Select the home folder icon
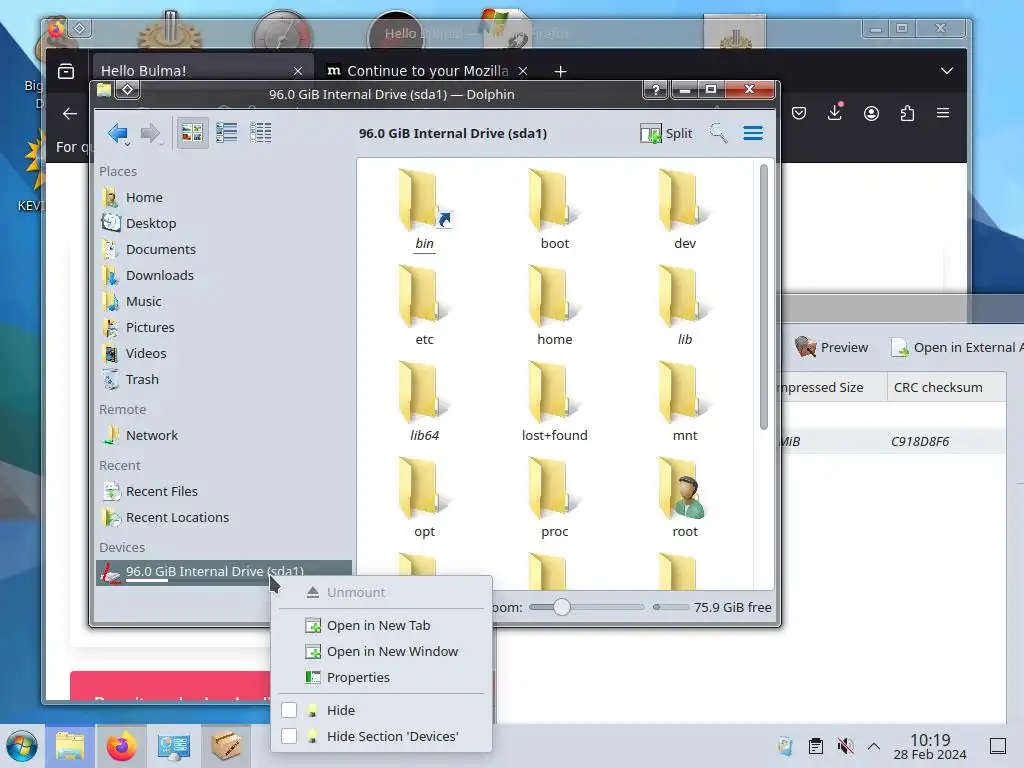The height and width of the screenshot is (768, 1024). (x=554, y=296)
